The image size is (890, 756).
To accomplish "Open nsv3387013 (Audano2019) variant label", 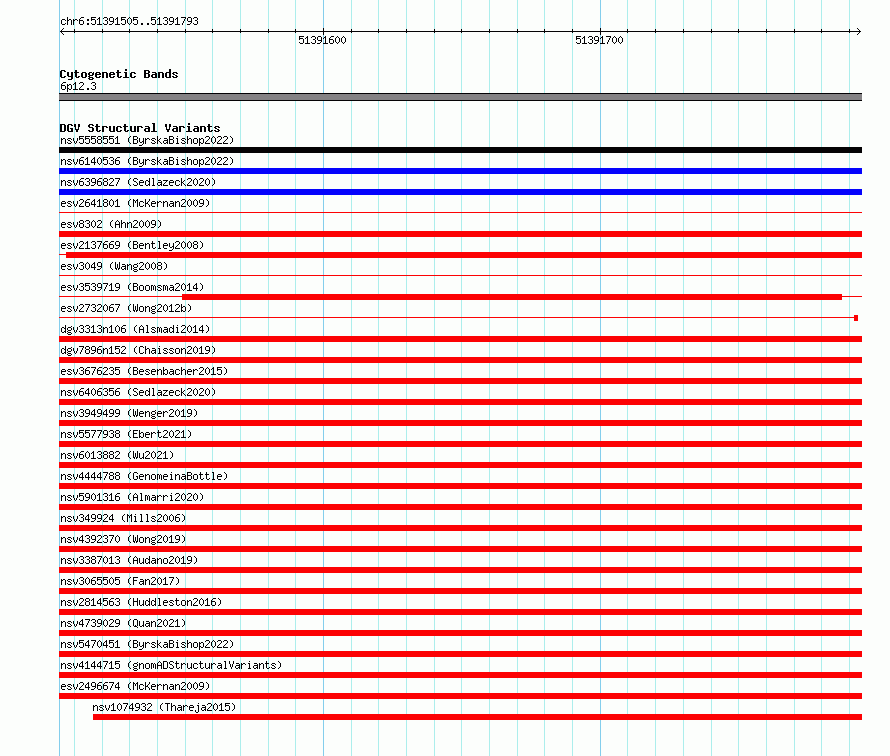I will pos(129,560).
